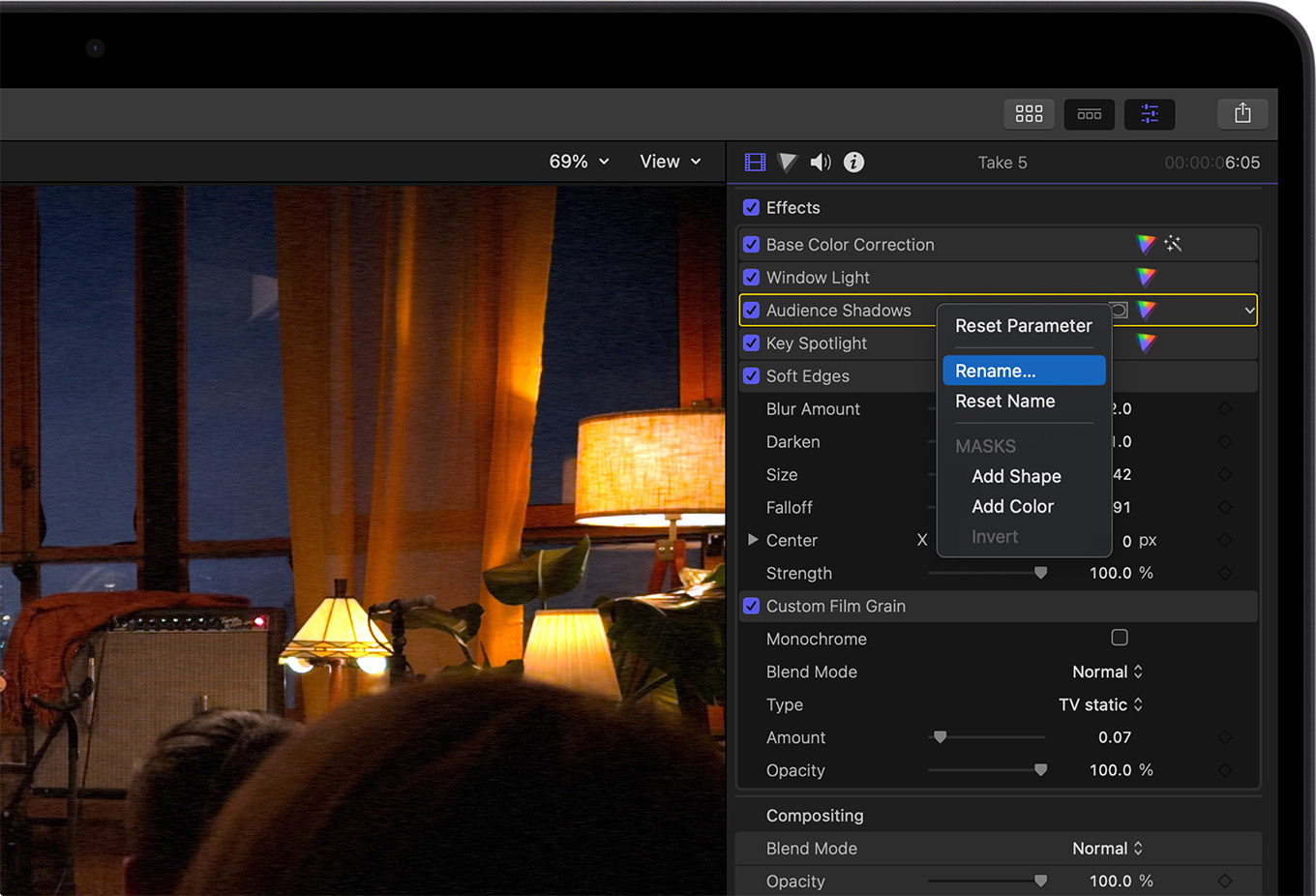Toggle the Inspector sliders button
Screen dimensions: 1316x896
[1150, 114]
